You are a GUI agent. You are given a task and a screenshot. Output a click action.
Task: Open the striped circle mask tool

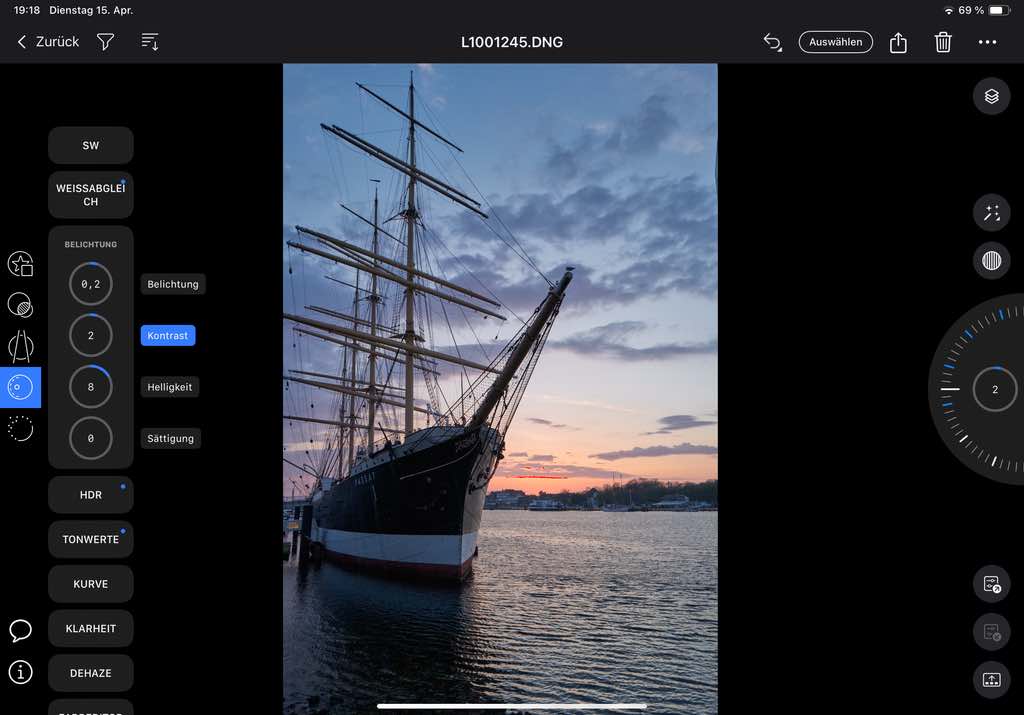[991, 260]
